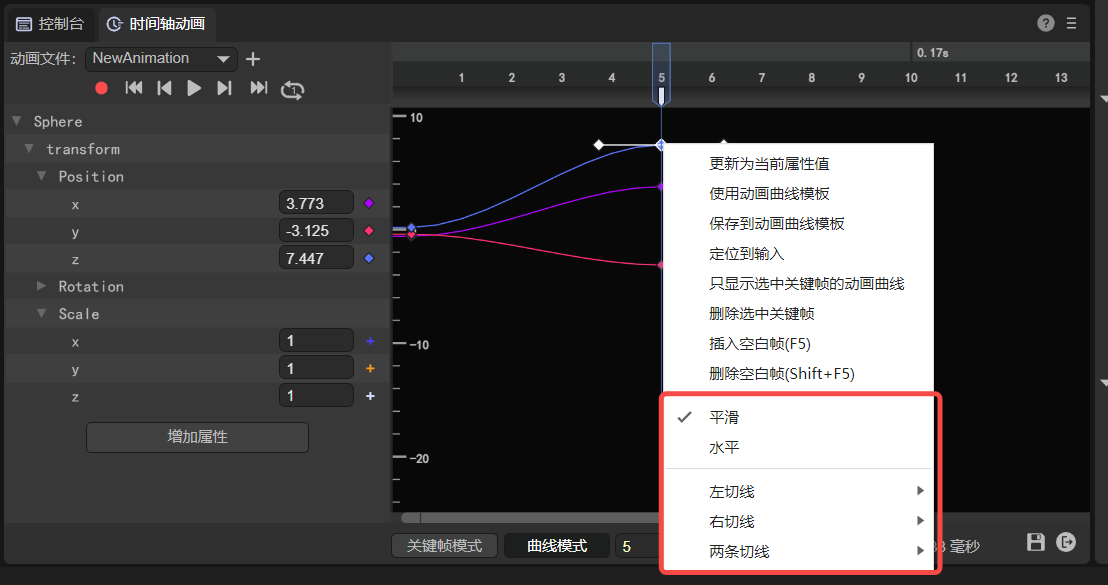Switch to the 控制台 tab

51,23
